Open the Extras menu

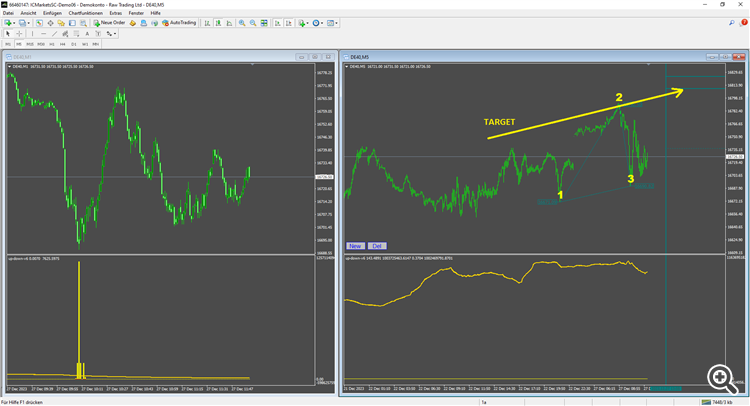(115, 13)
